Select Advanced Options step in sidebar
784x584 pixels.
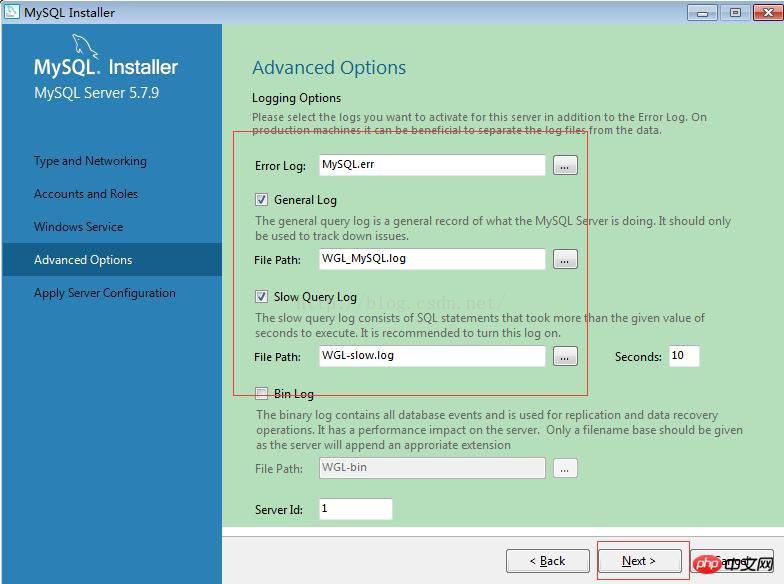(x=112, y=260)
